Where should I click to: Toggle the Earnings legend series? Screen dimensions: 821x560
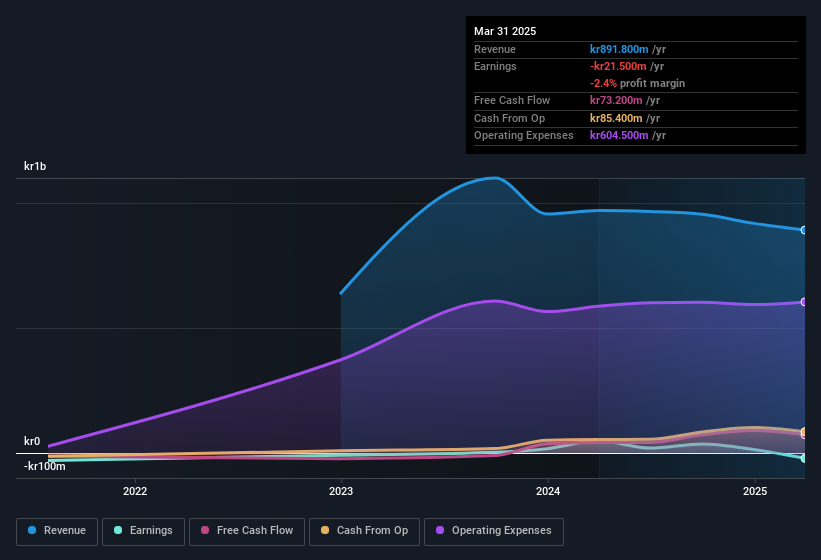143,532
